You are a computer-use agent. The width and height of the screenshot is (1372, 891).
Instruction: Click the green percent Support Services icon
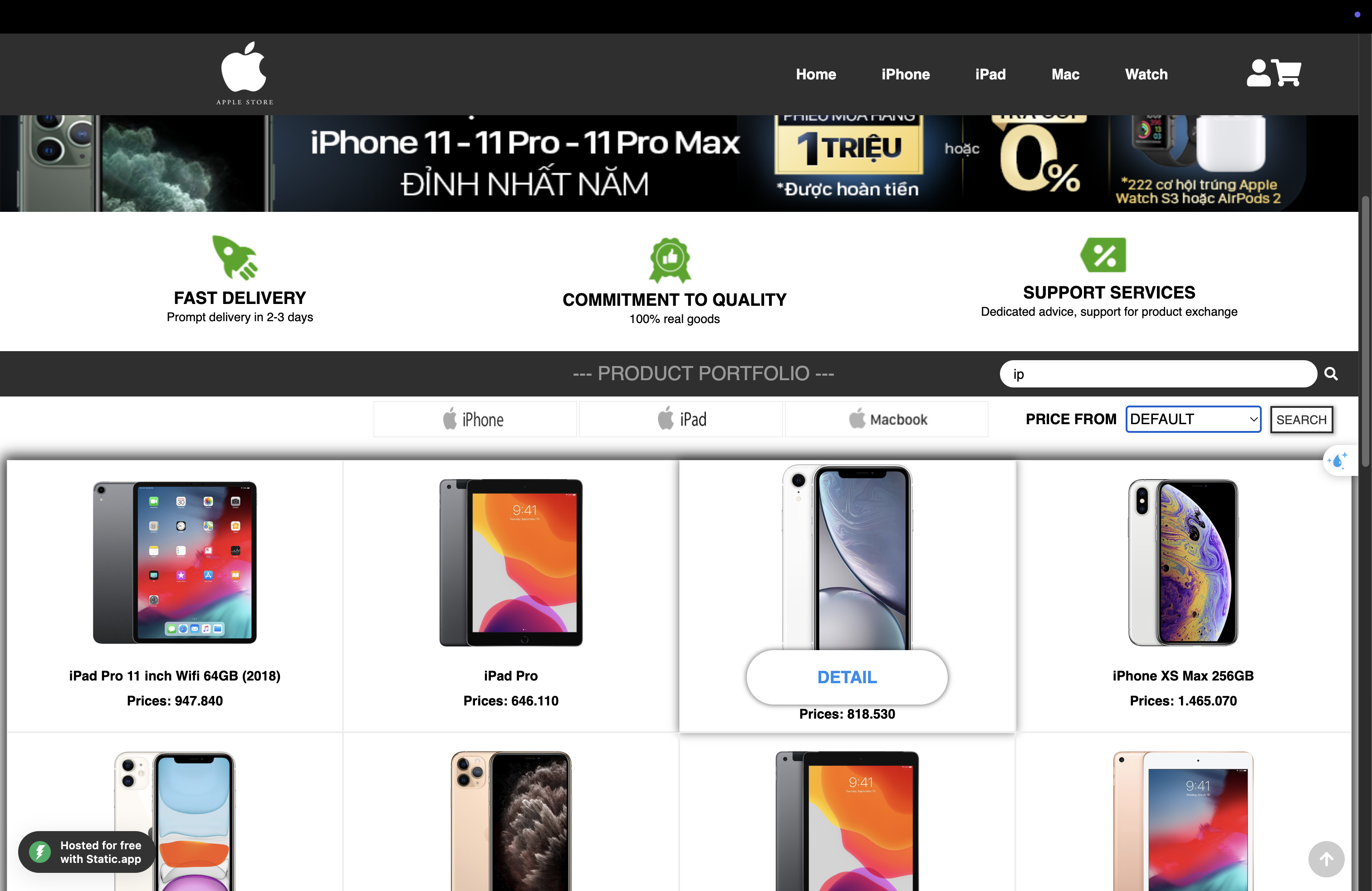1103,255
